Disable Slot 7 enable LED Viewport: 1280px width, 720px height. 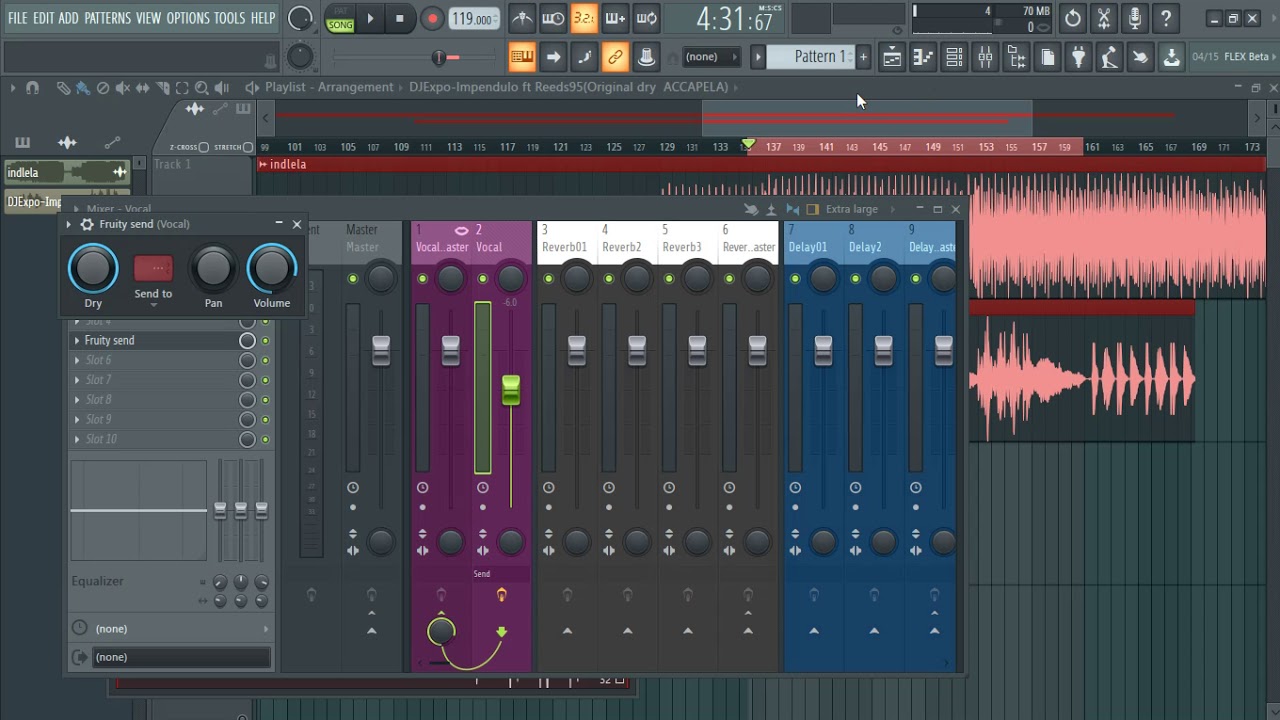tap(265, 380)
